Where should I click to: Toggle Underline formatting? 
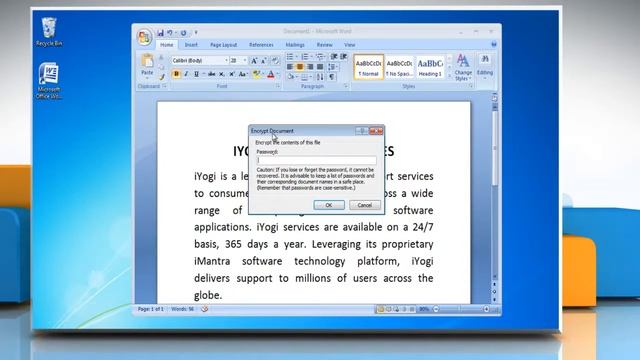coord(196,74)
